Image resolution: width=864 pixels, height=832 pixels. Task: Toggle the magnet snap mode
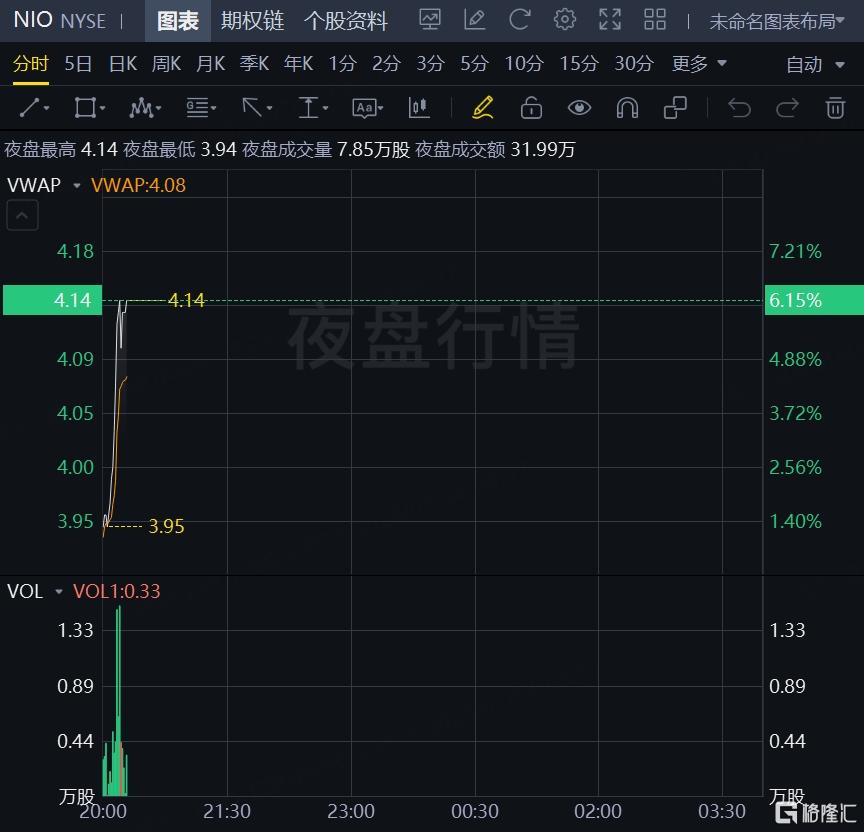coord(627,107)
